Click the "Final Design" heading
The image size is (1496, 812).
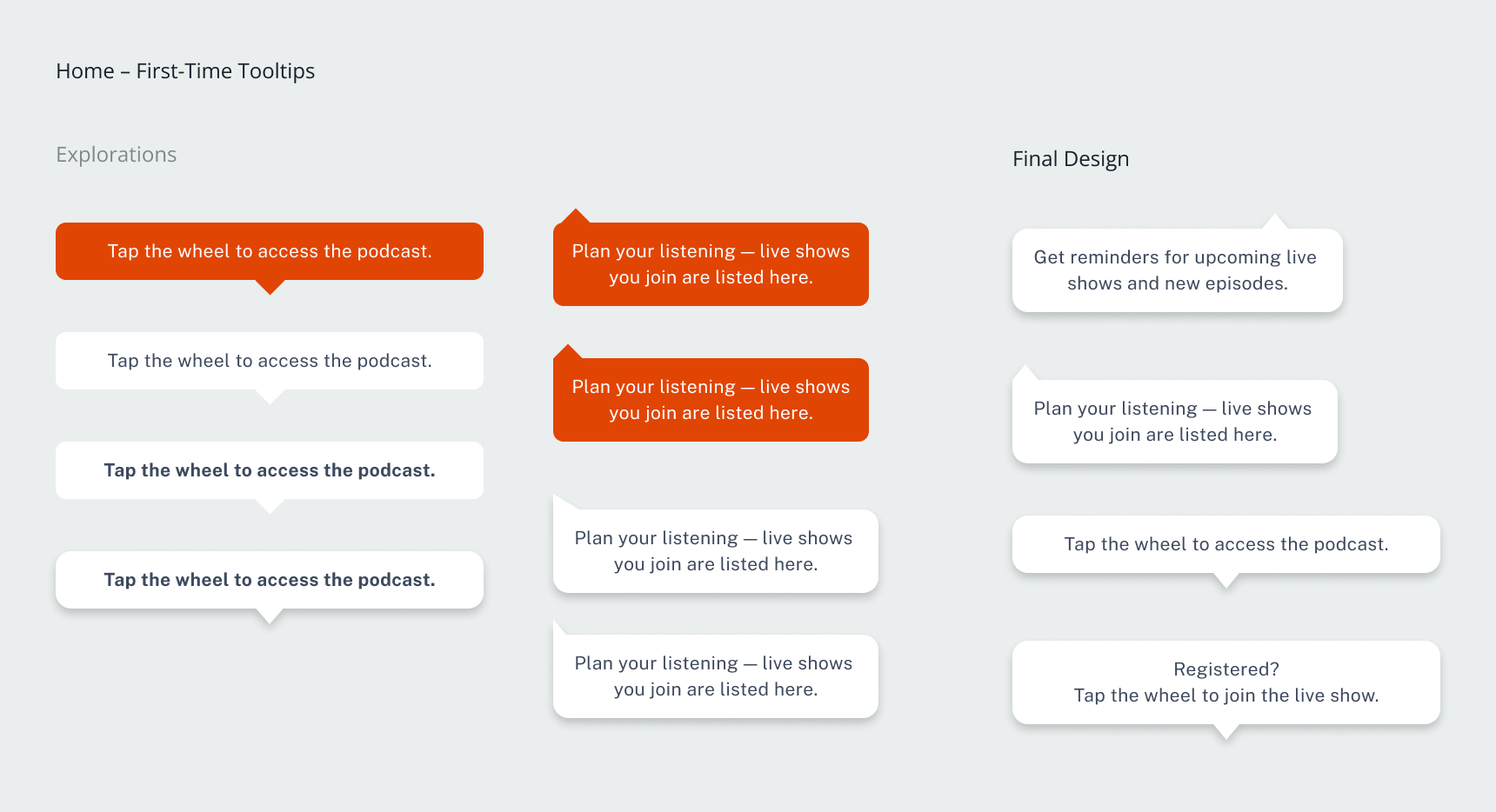coord(1071,159)
